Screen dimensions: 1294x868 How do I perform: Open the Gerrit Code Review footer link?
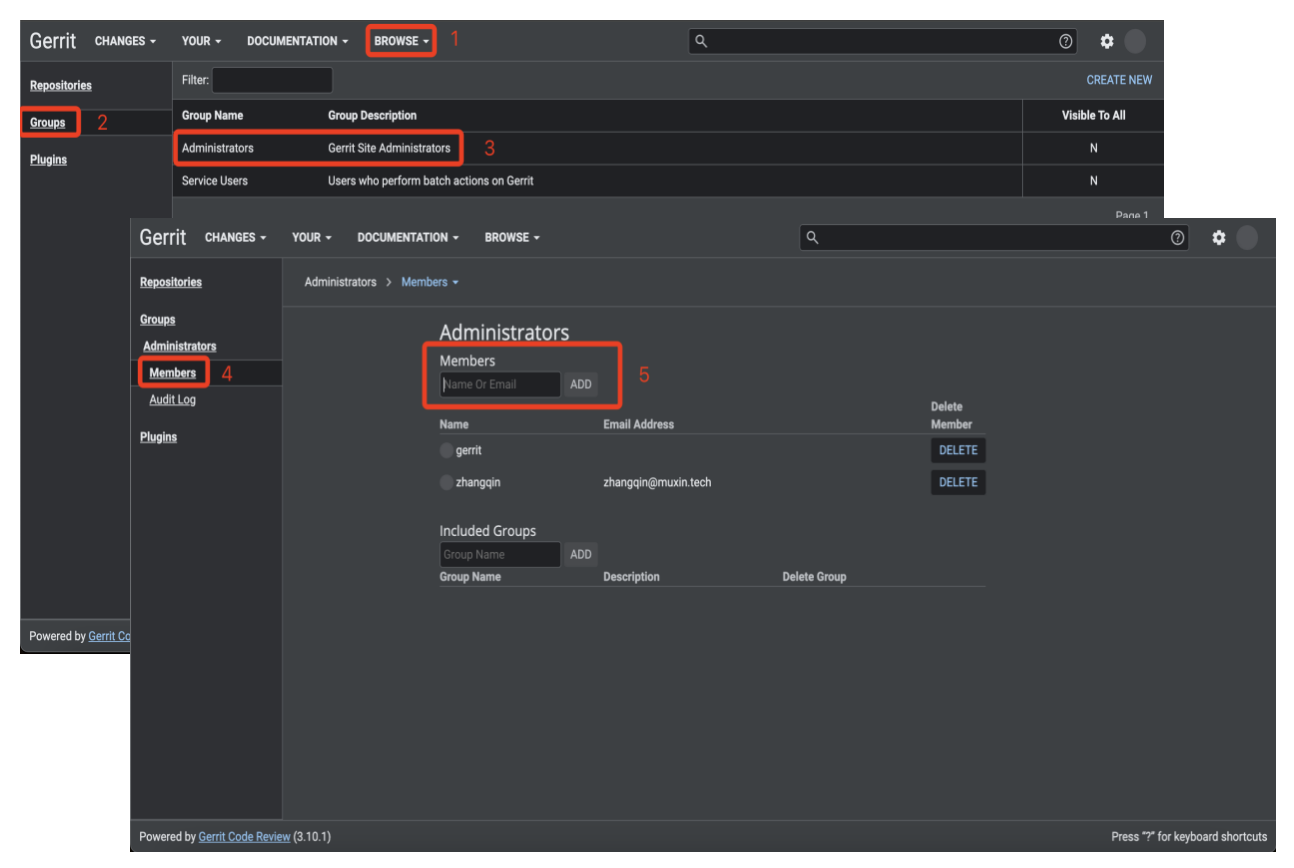point(244,836)
